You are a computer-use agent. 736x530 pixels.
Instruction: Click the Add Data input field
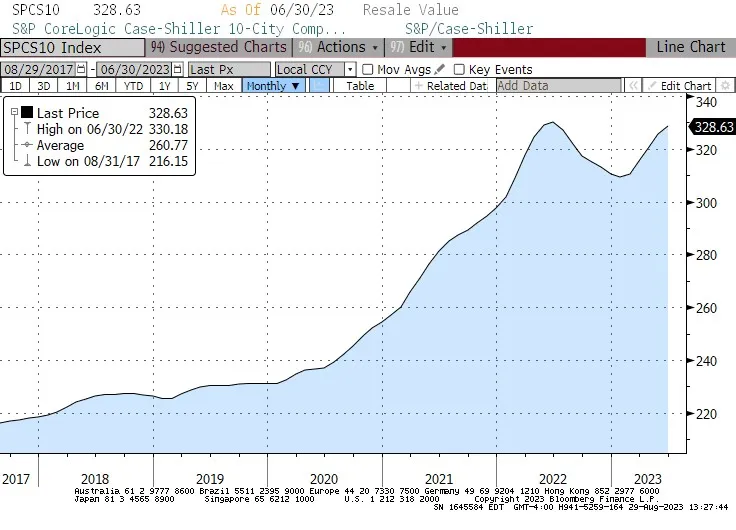coord(559,85)
